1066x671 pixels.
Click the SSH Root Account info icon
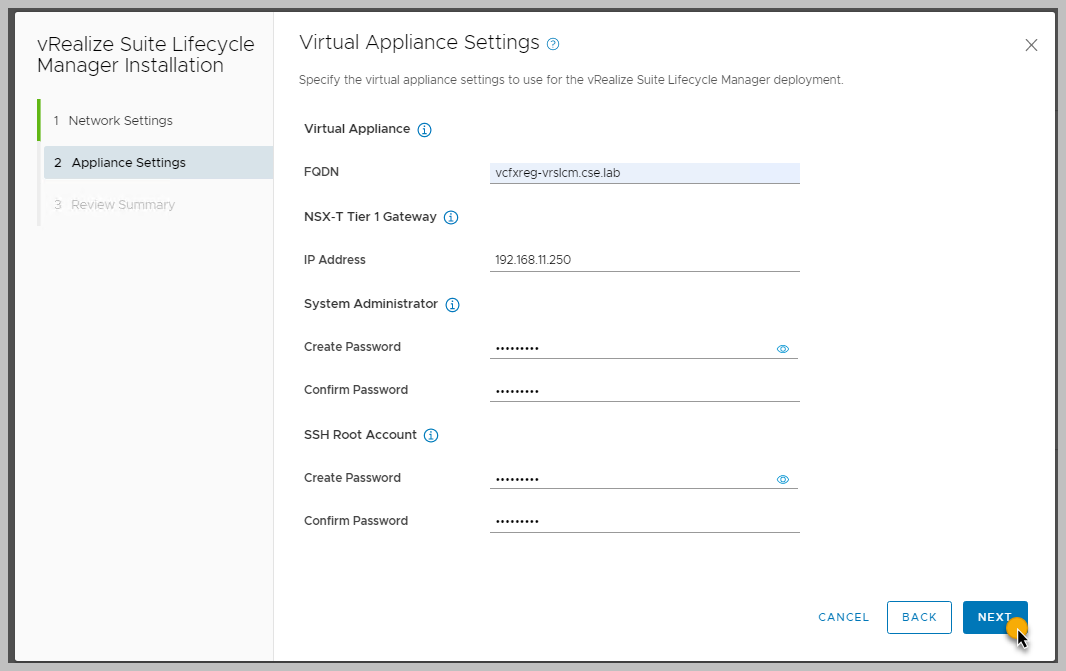coord(431,436)
